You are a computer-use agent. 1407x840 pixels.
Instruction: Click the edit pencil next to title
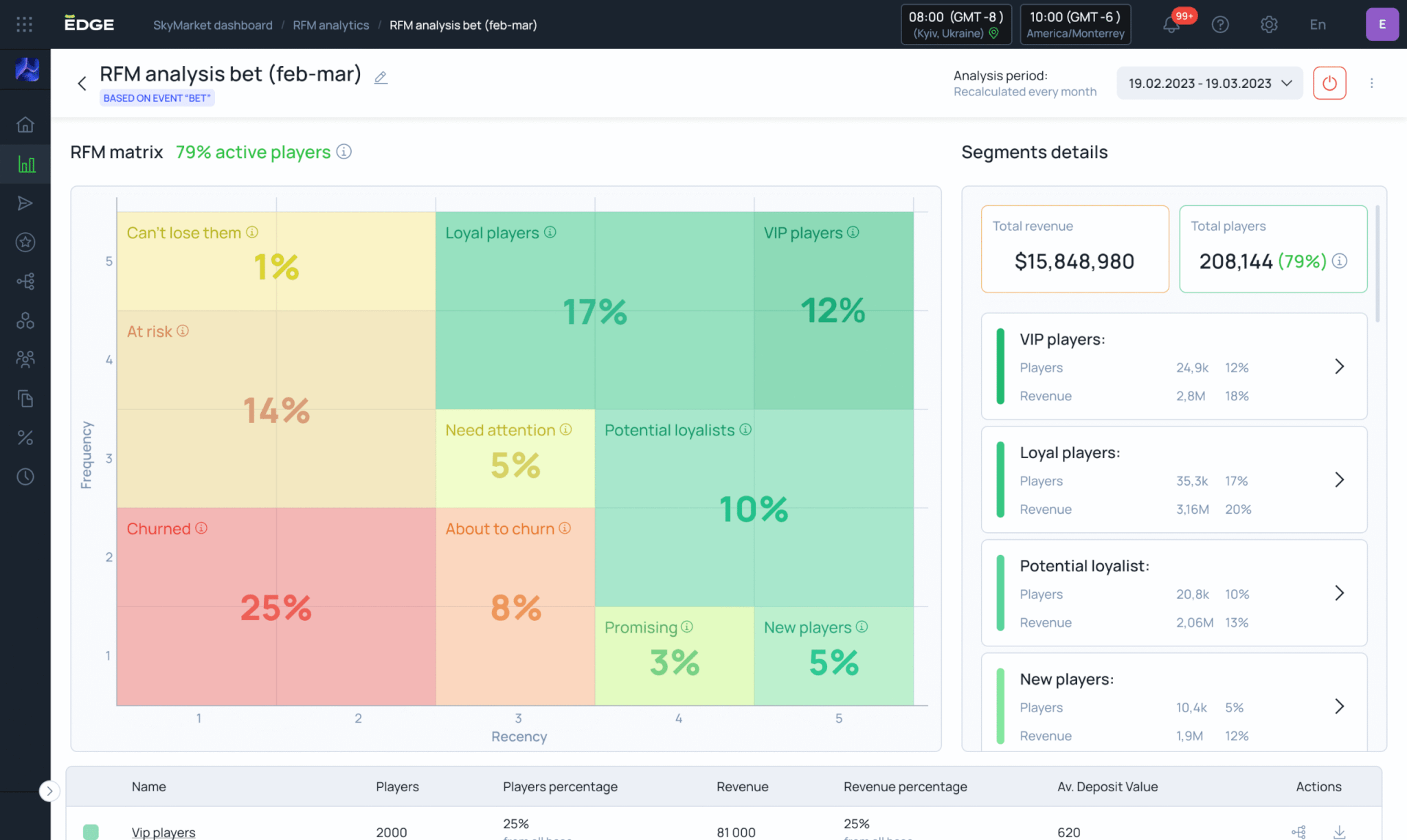pos(381,78)
